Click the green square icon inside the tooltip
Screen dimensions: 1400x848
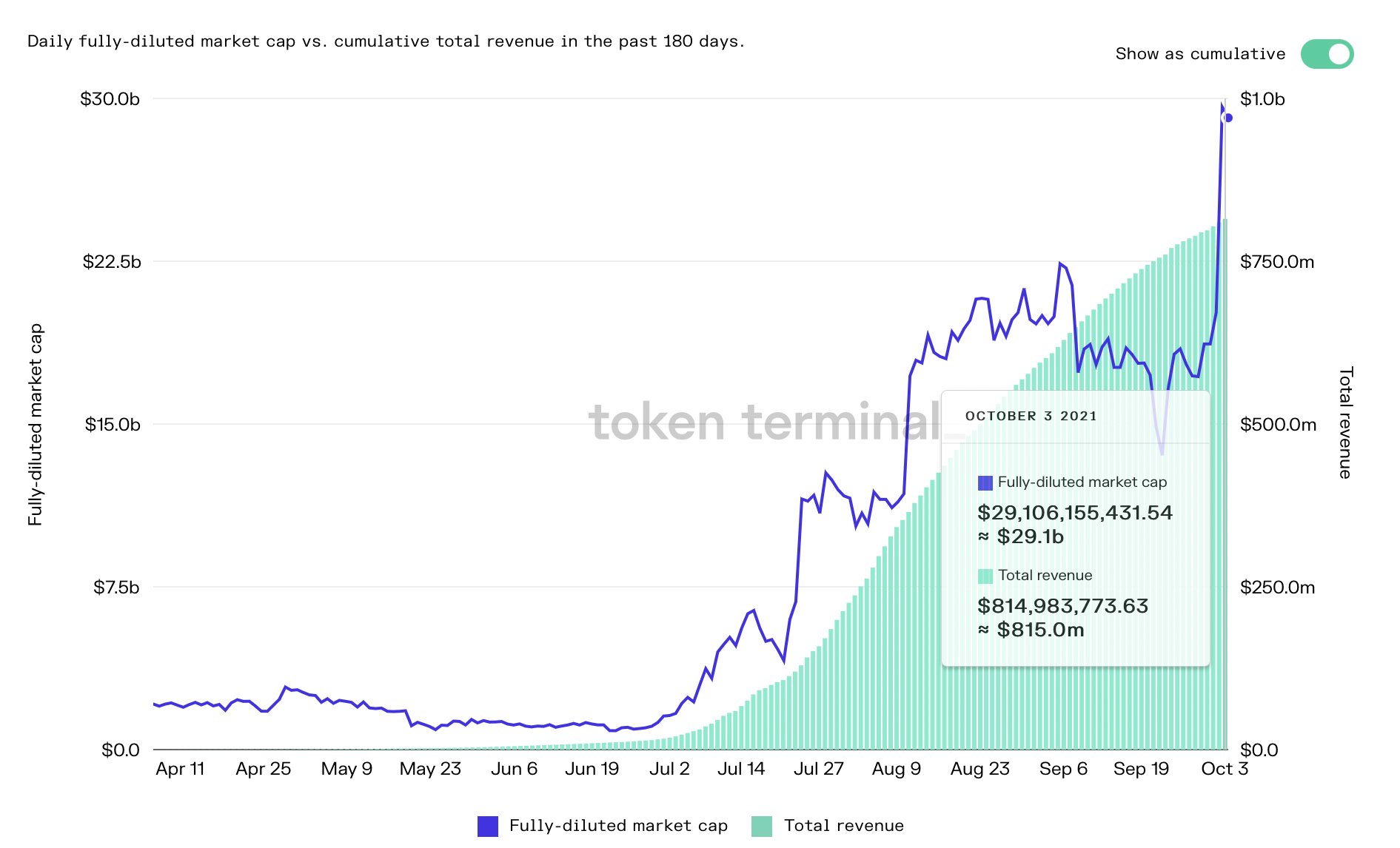coord(985,576)
